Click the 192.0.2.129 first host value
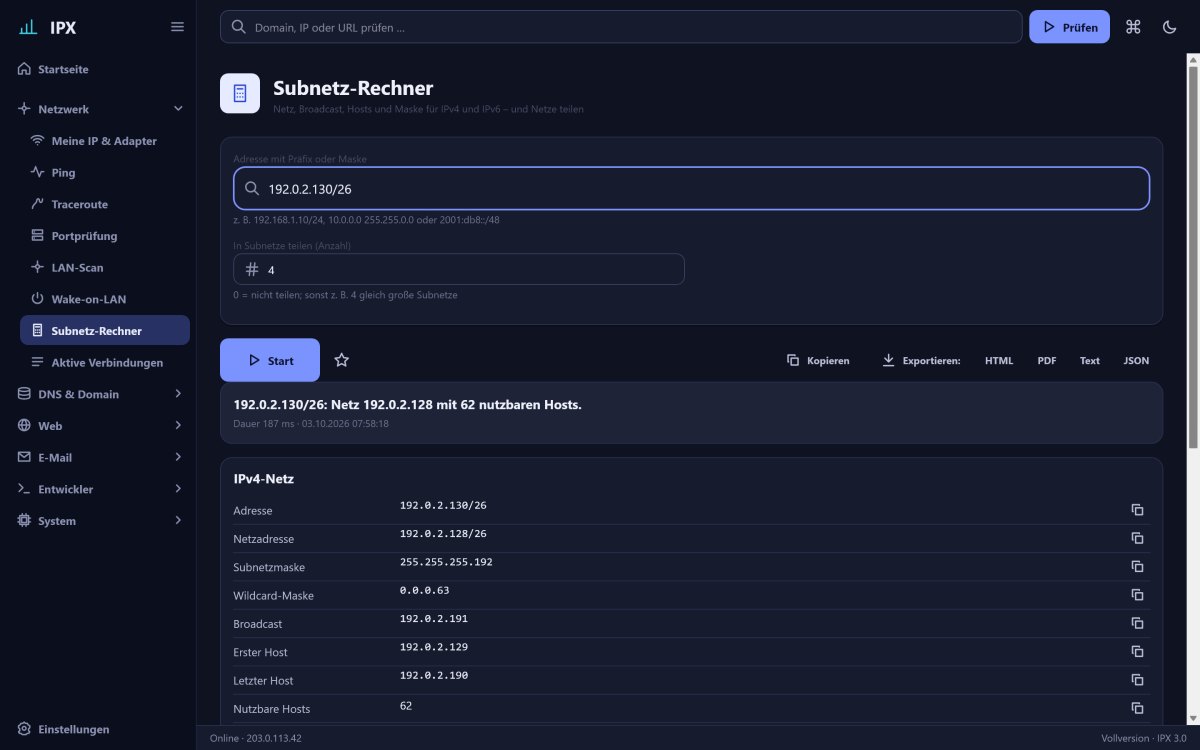Viewport: 1200px width, 750px height. click(434, 647)
